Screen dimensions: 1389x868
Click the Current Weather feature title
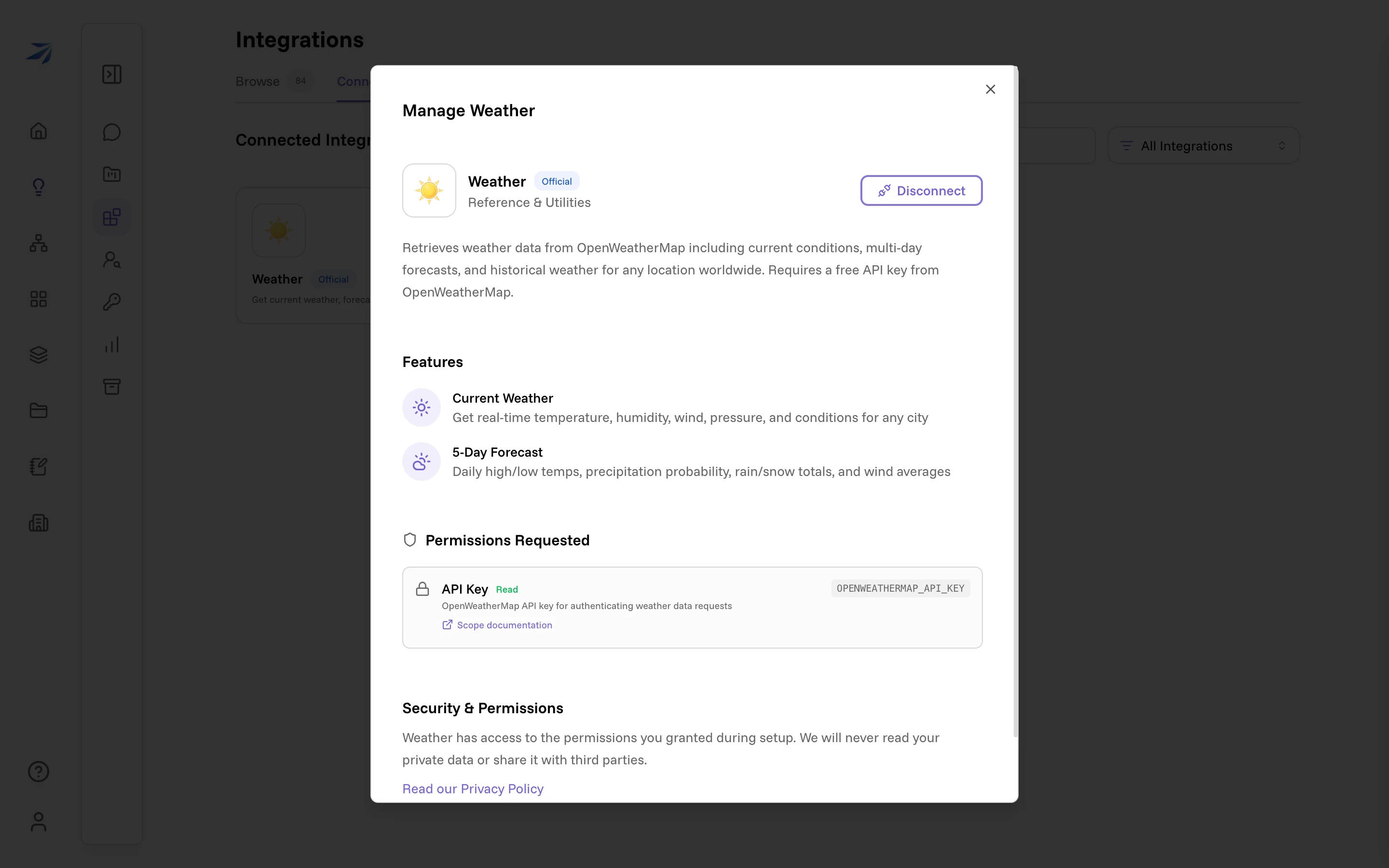tap(503, 398)
